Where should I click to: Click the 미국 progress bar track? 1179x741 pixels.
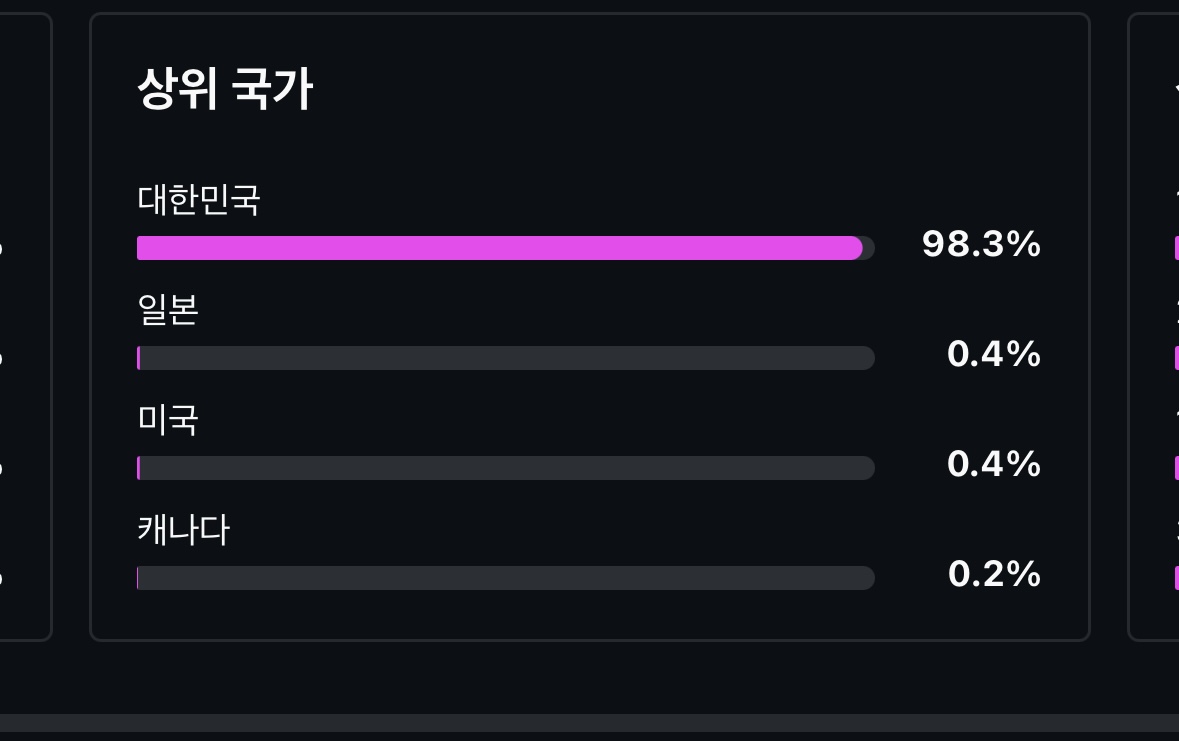tap(505, 468)
